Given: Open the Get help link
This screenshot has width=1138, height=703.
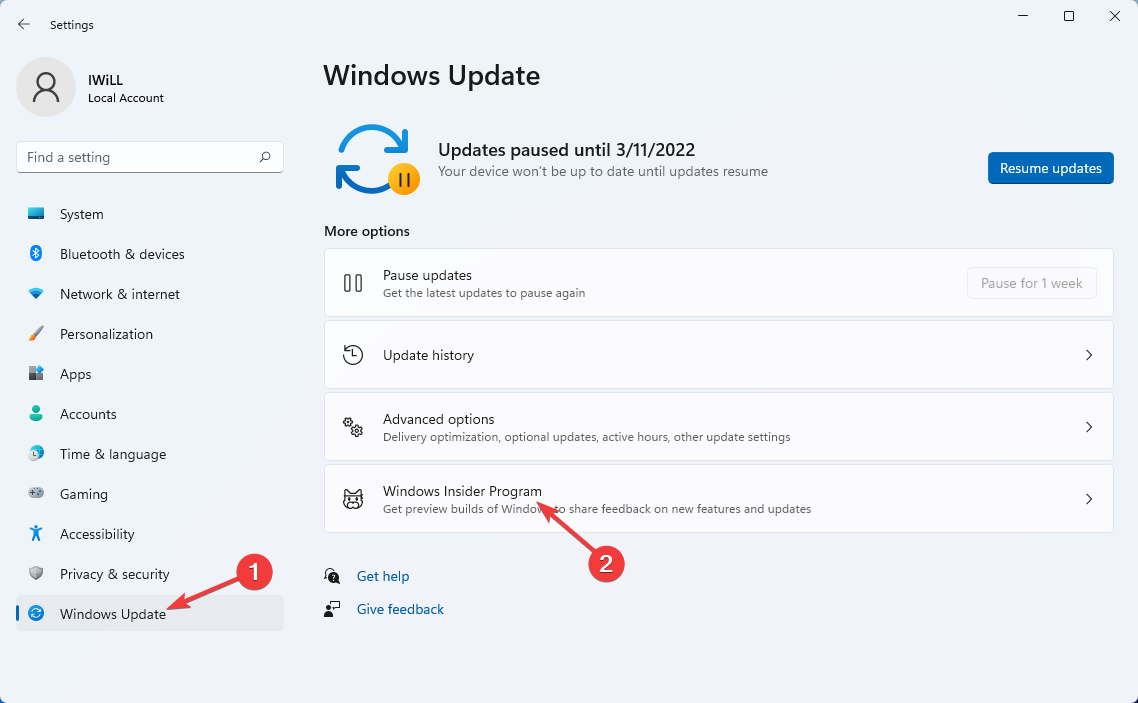Looking at the screenshot, I should (x=382, y=576).
